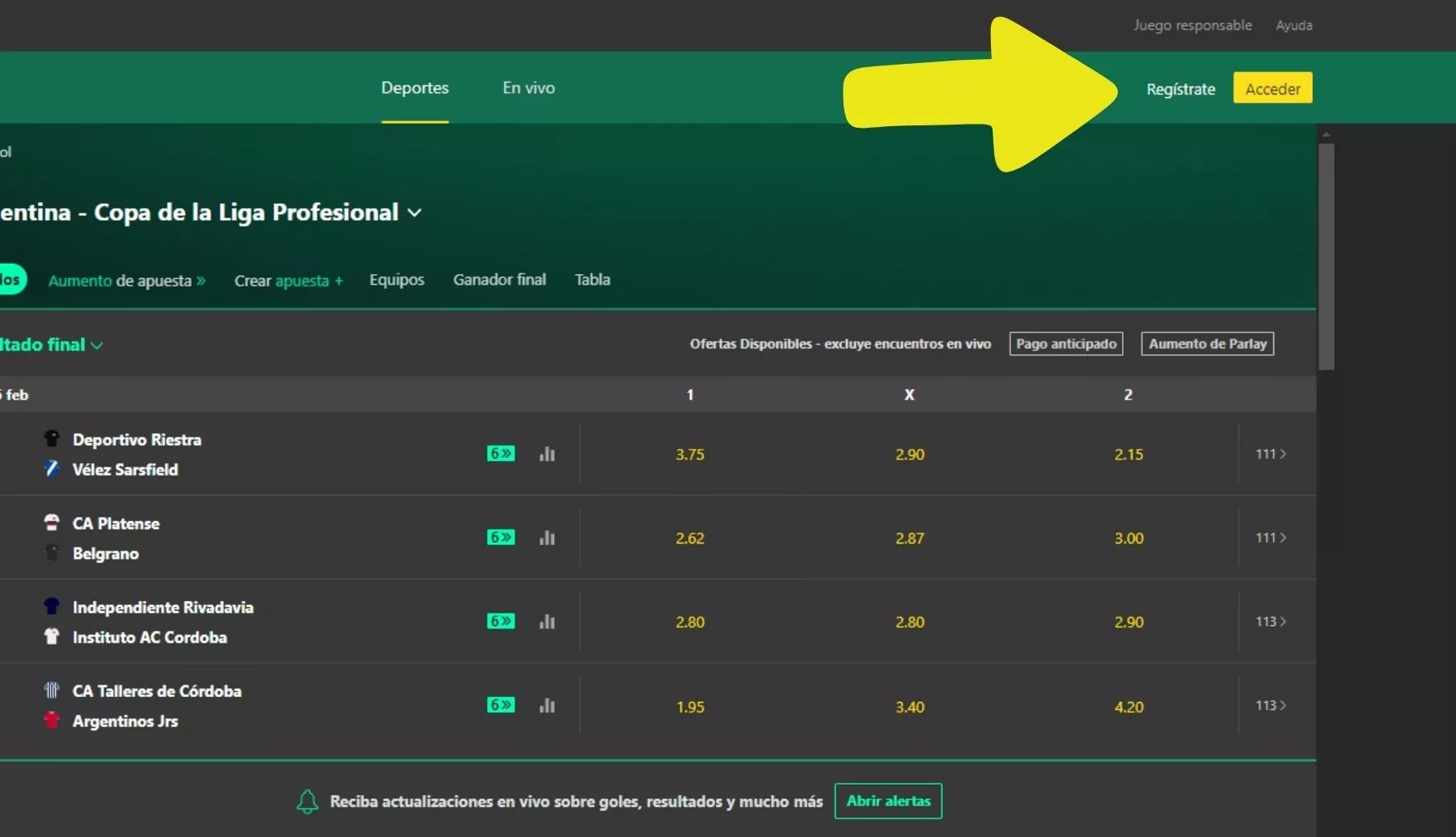This screenshot has width=1456, height=837.
Task: Open the Aumento de apuesta tab
Action: tap(127, 281)
